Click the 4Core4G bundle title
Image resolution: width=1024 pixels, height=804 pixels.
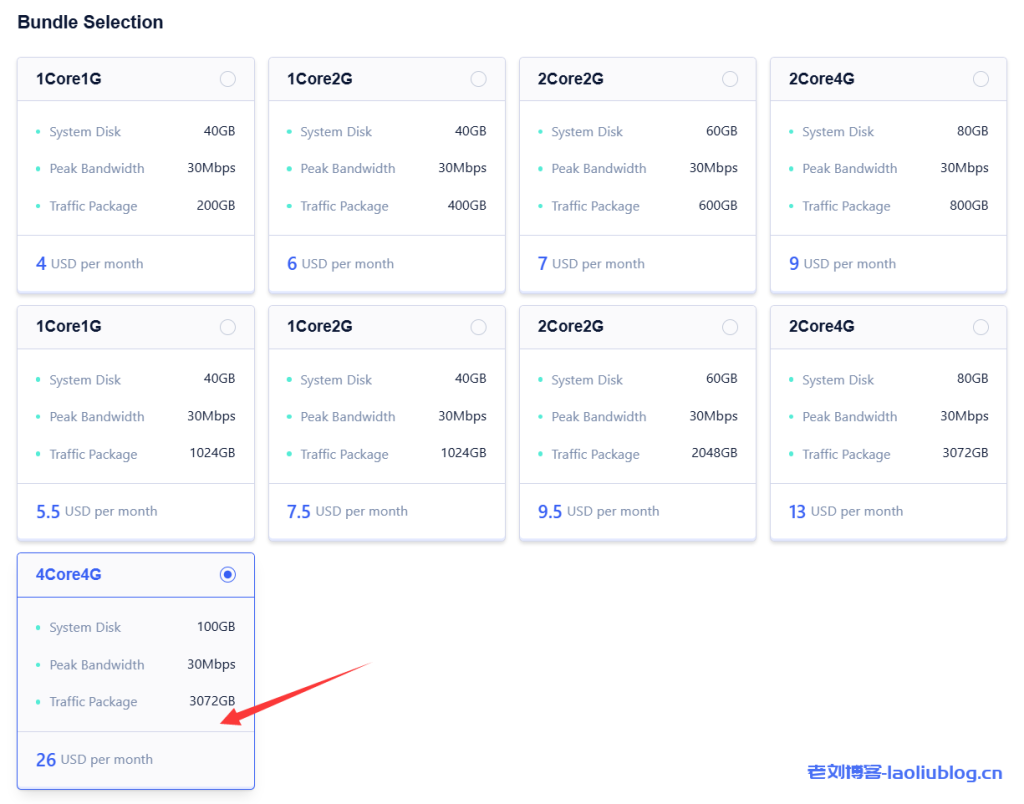tap(69, 575)
